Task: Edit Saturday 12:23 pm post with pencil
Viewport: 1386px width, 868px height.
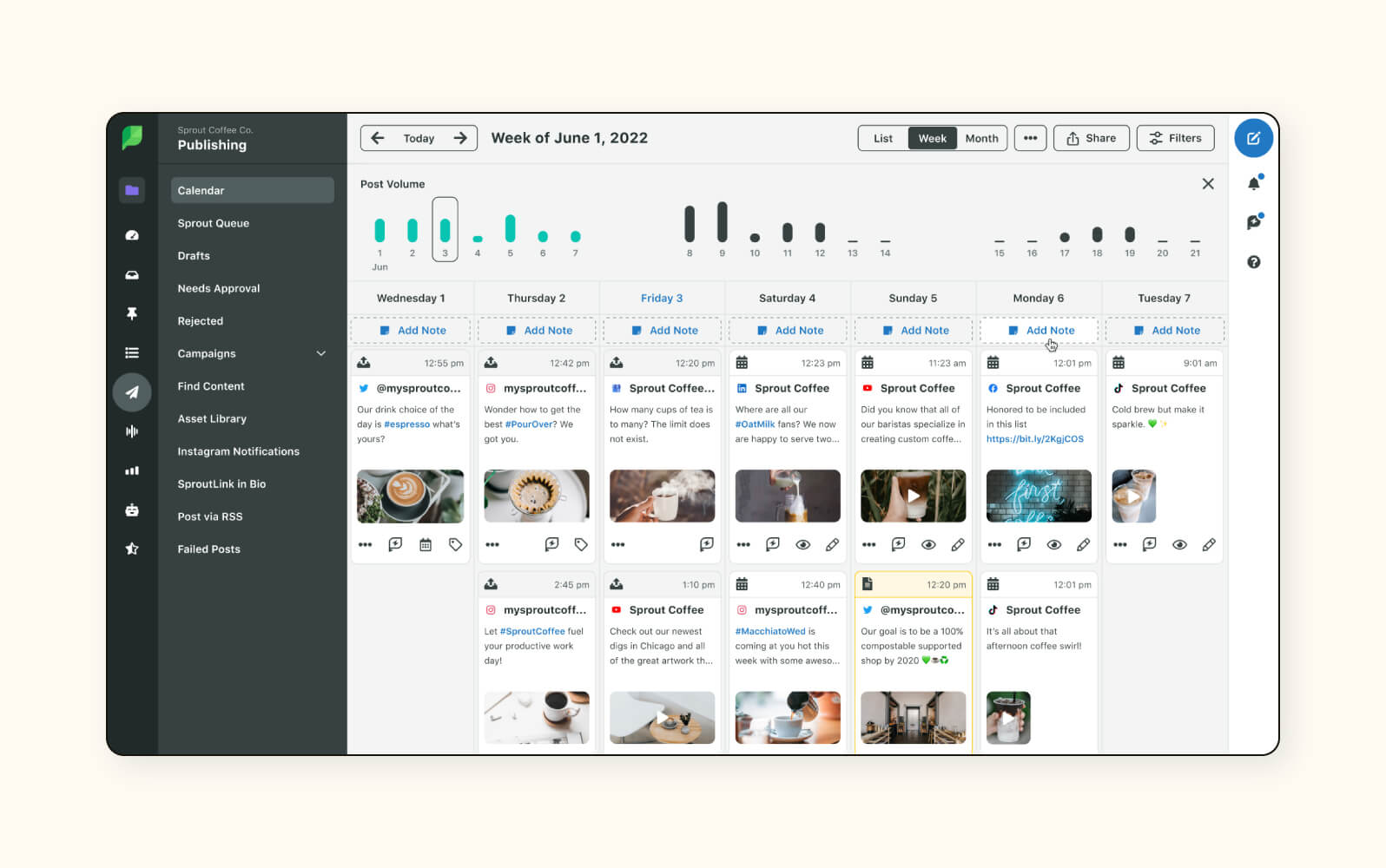Action: click(x=832, y=544)
